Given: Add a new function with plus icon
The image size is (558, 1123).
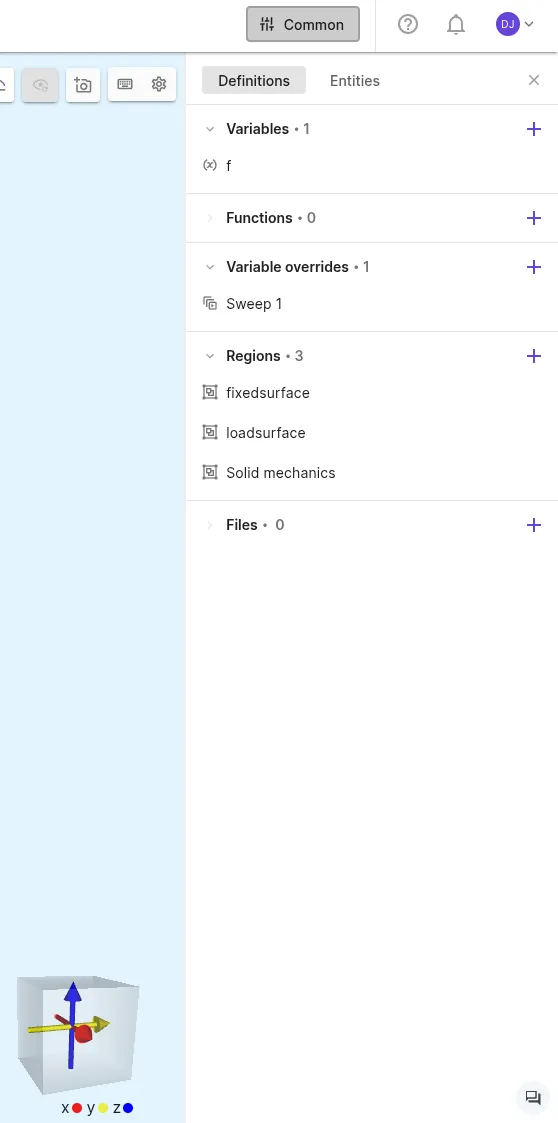Looking at the screenshot, I should tap(534, 218).
